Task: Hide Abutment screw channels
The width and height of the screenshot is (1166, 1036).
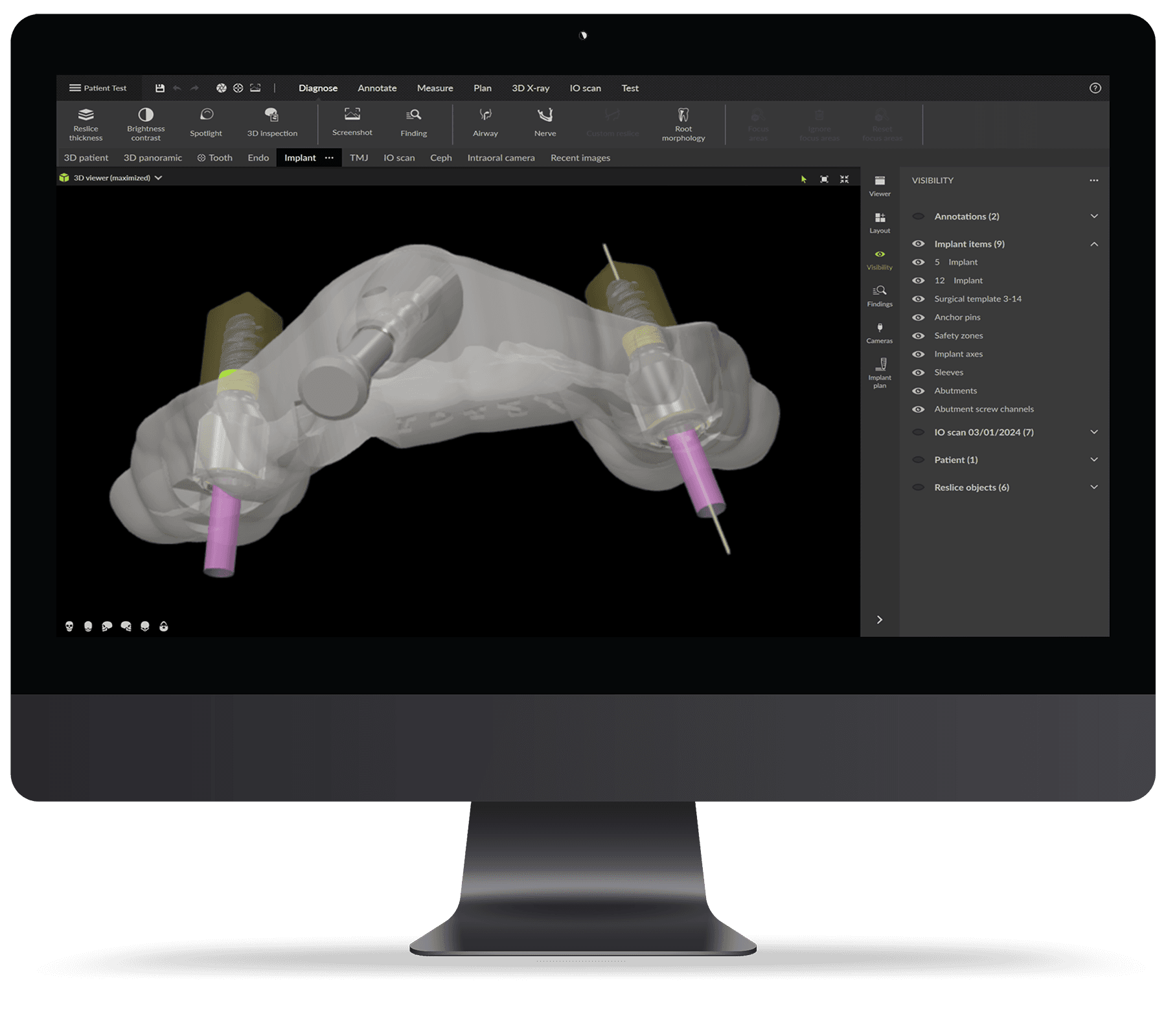Action: [919, 409]
